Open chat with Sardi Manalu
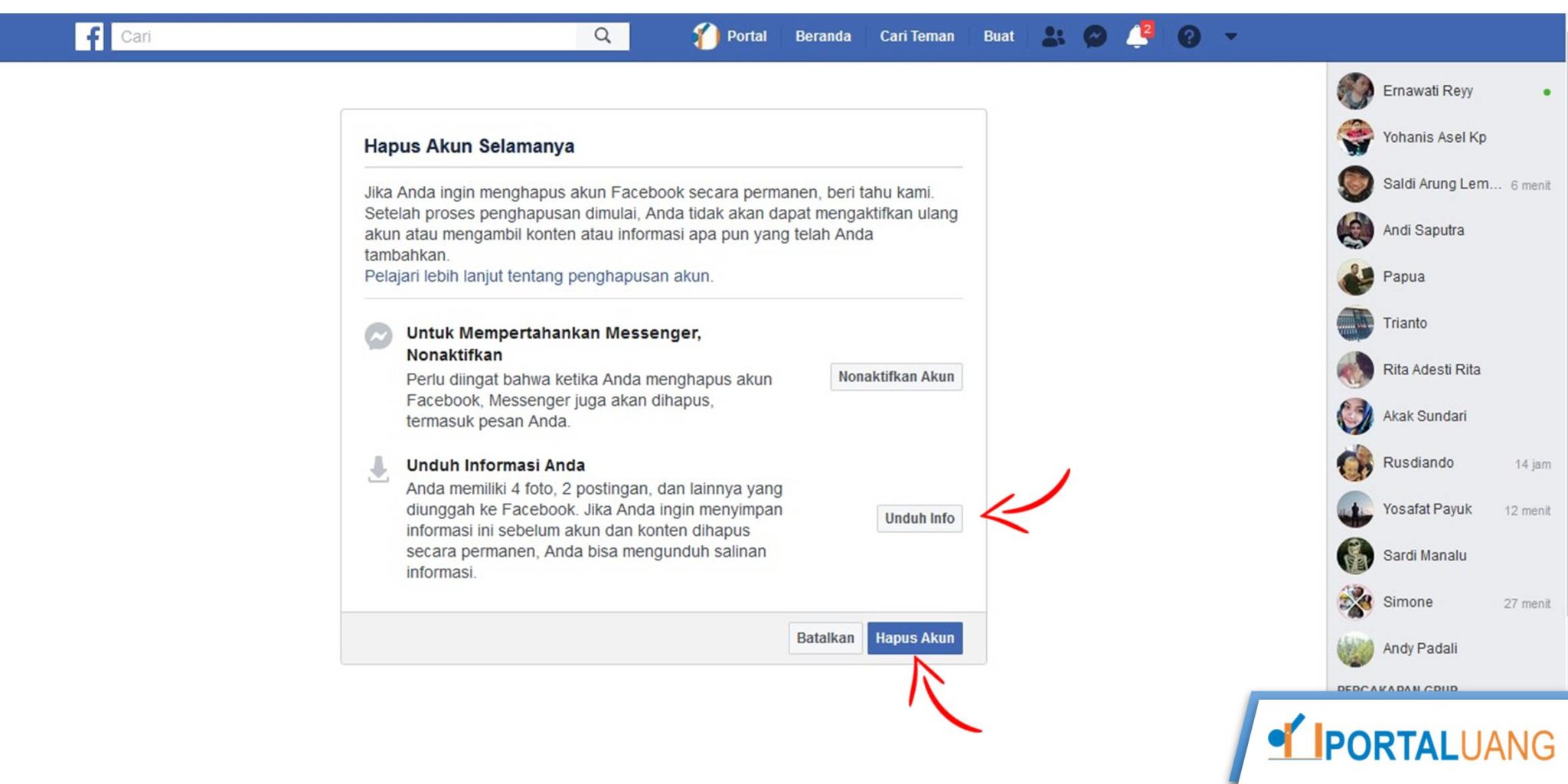The width and height of the screenshot is (1568, 784). coord(1446,555)
